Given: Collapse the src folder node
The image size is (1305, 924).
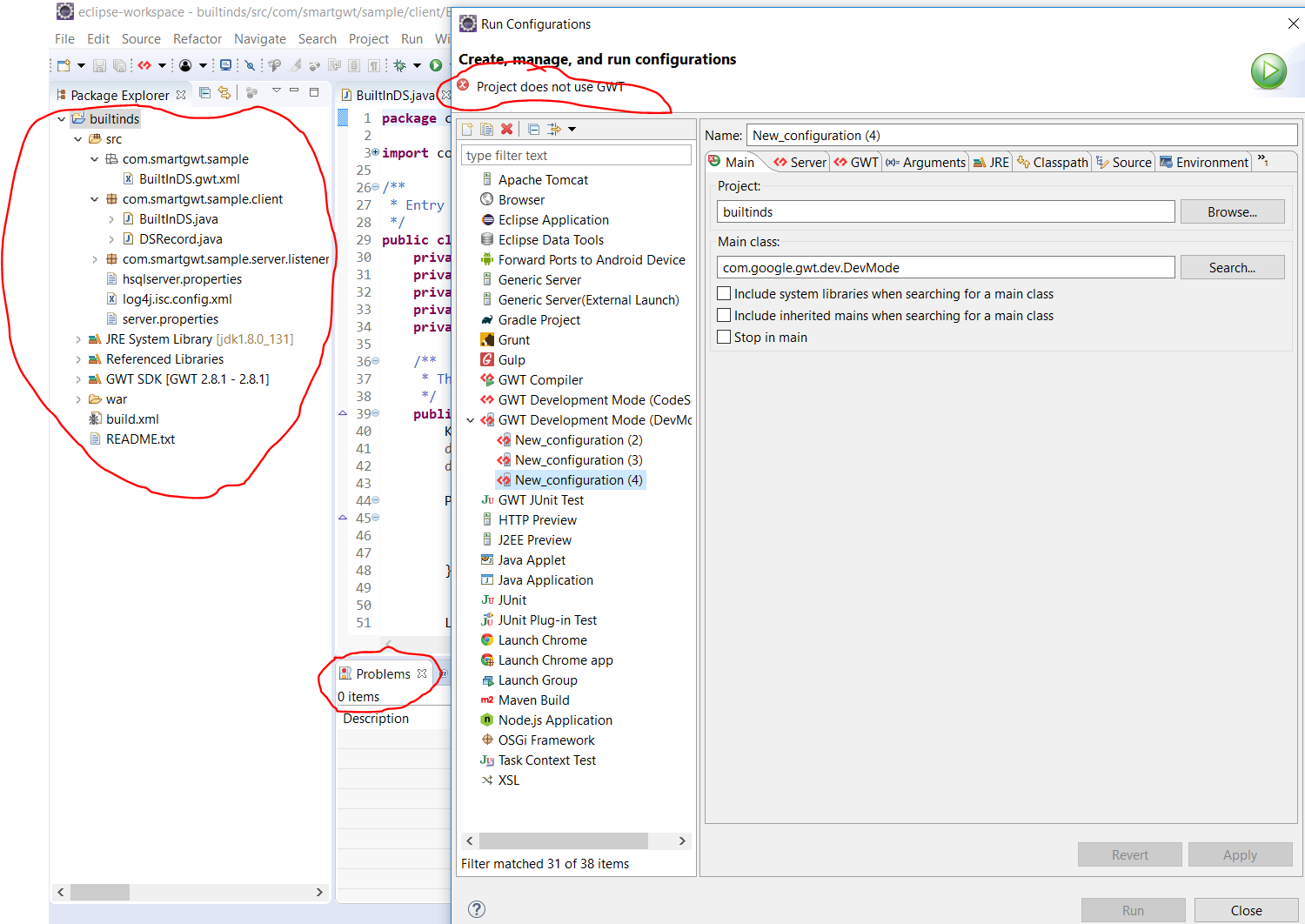Looking at the screenshot, I should pos(77,139).
